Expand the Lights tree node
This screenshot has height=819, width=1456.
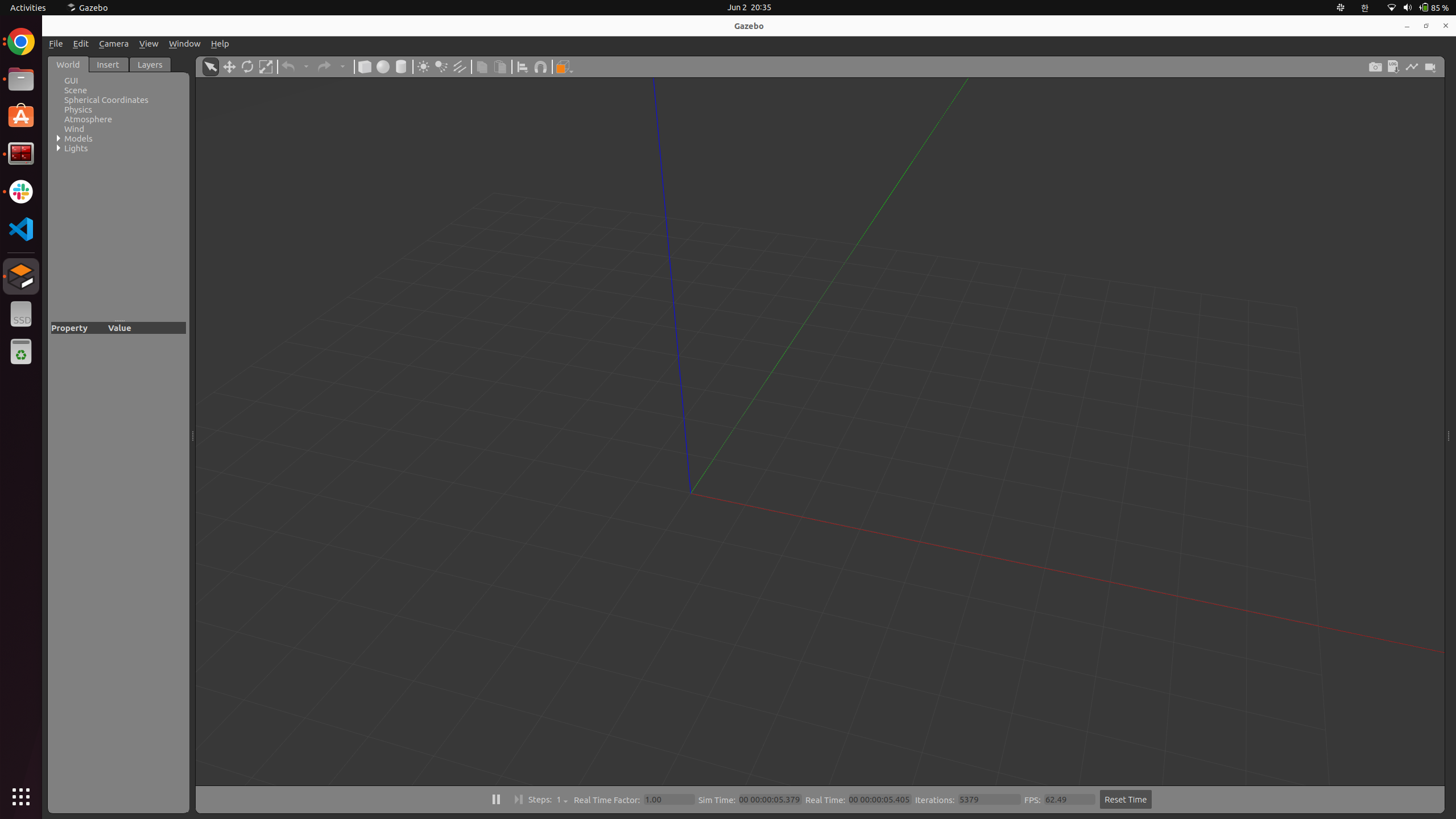click(59, 148)
